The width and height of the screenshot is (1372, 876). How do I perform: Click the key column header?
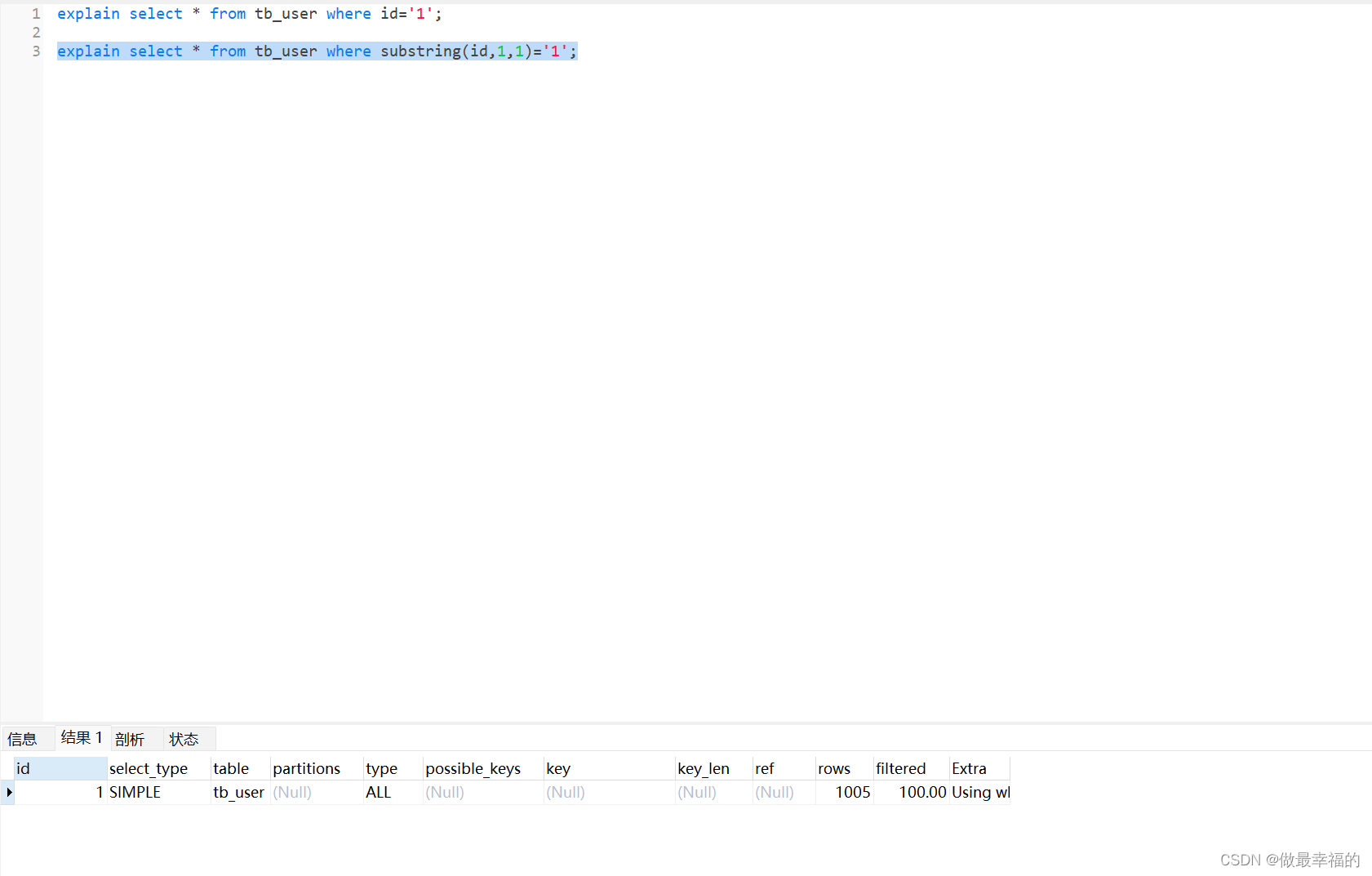609,768
